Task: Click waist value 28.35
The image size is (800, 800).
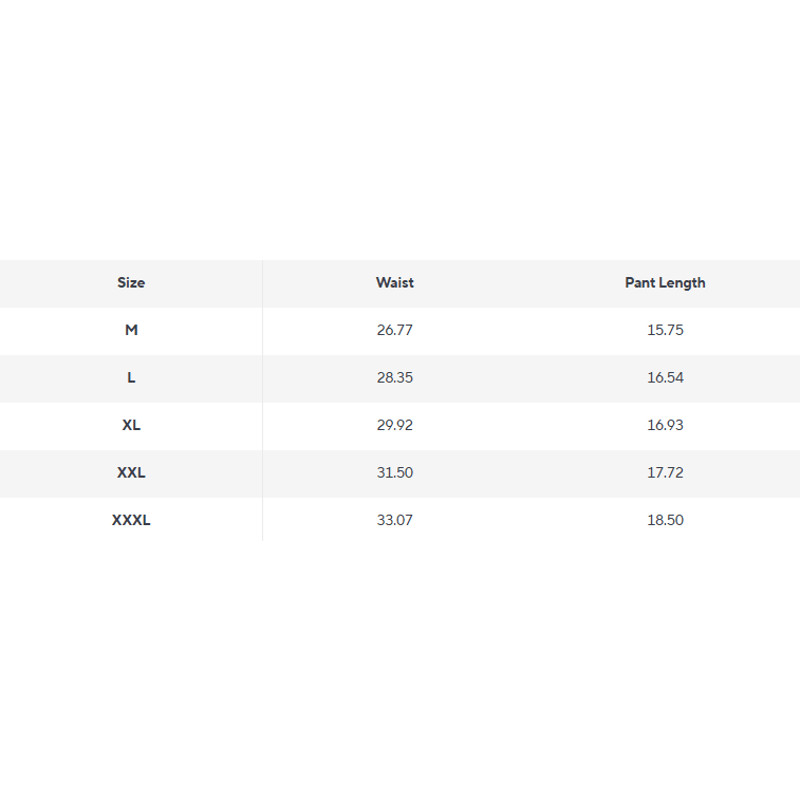Action: tap(394, 378)
